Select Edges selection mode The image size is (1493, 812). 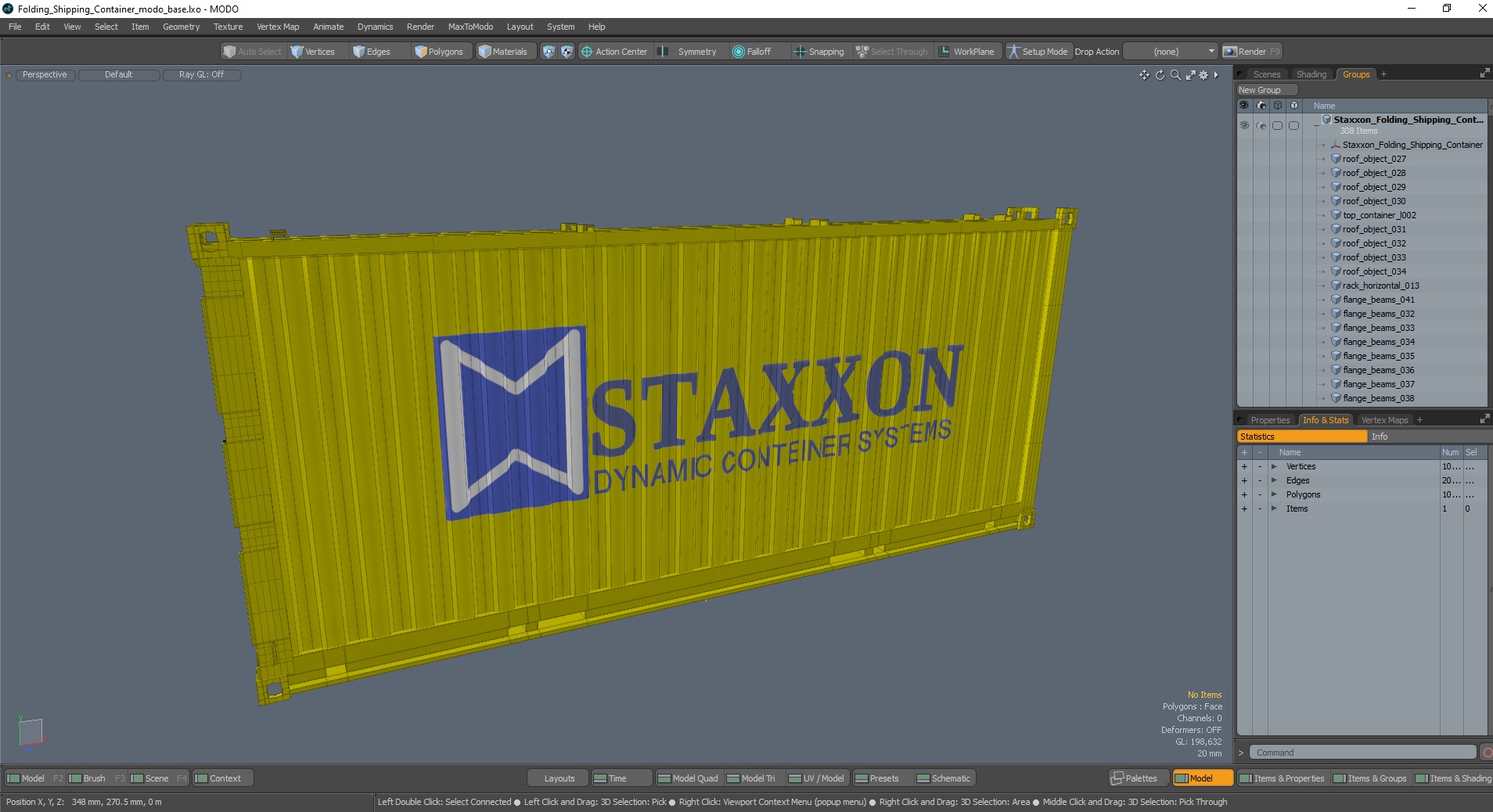(x=372, y=52)
